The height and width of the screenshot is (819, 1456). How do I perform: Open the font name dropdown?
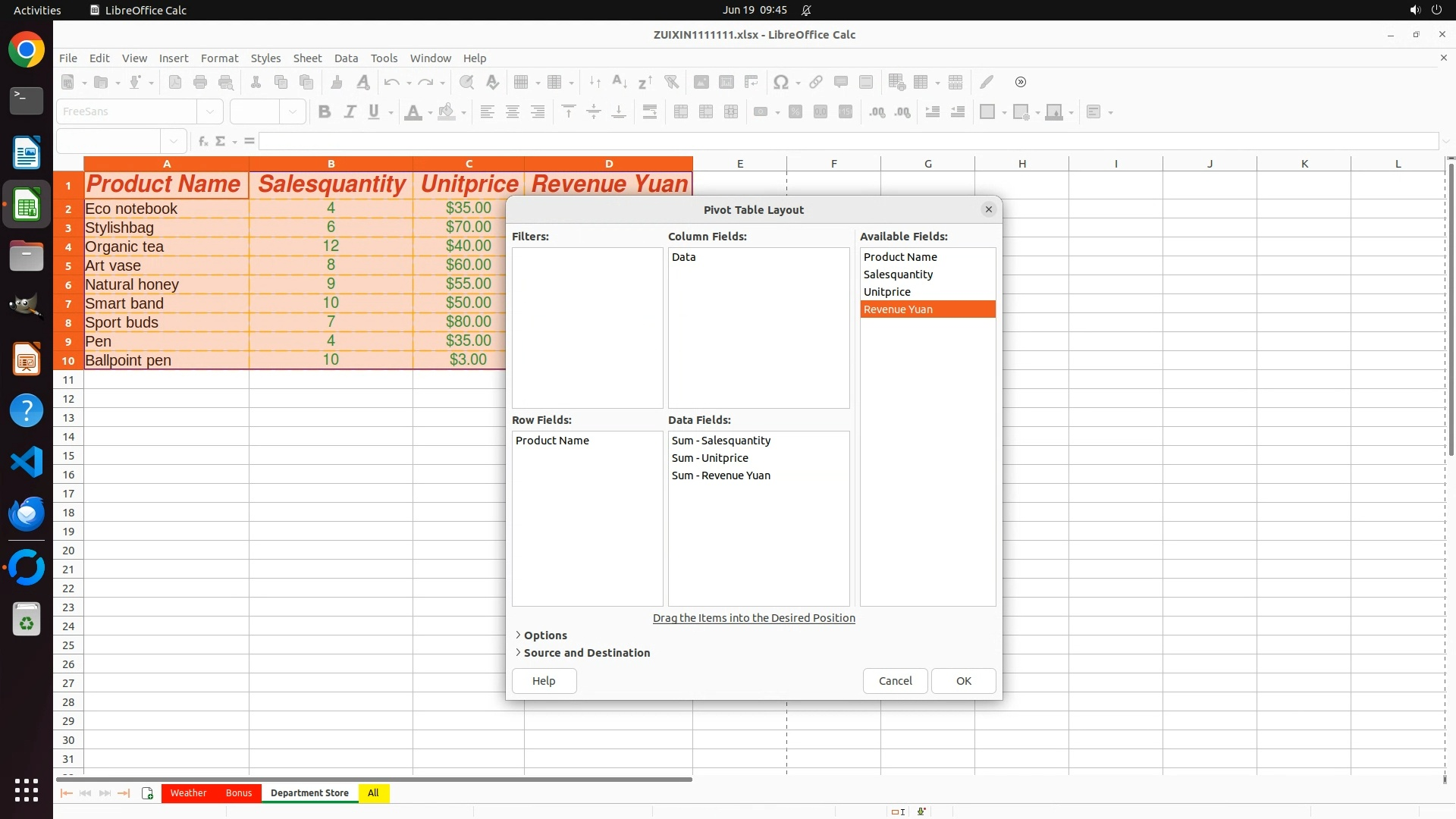click(210, 112)
